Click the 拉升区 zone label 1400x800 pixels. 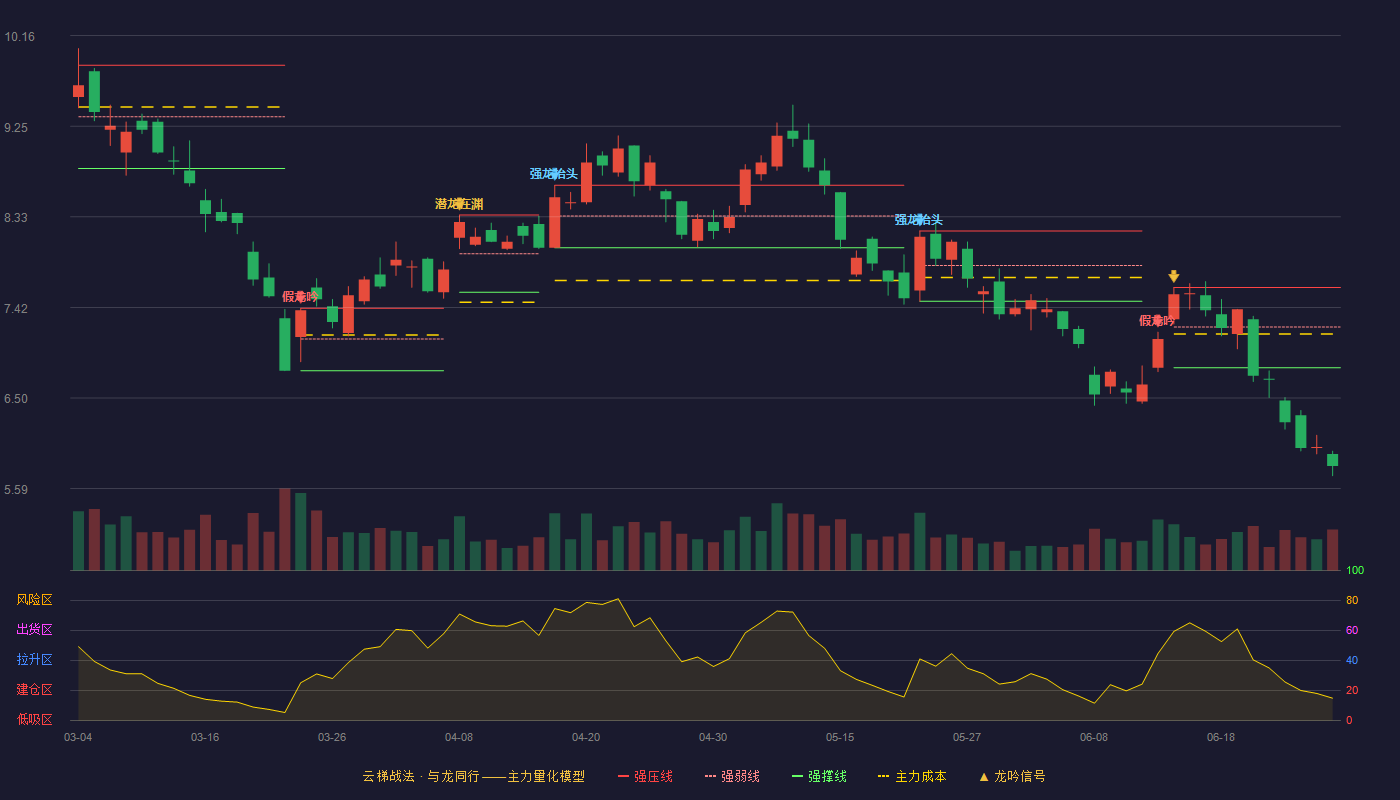tap(34, 660)
